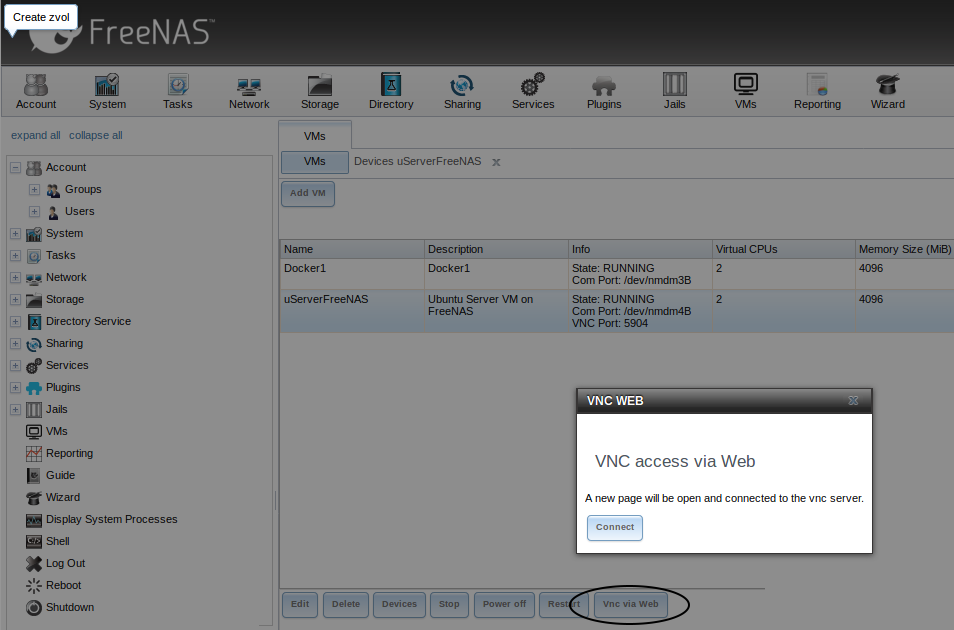
Task: Launch the Wizard toolbar icon
Action: pos(887,91)
